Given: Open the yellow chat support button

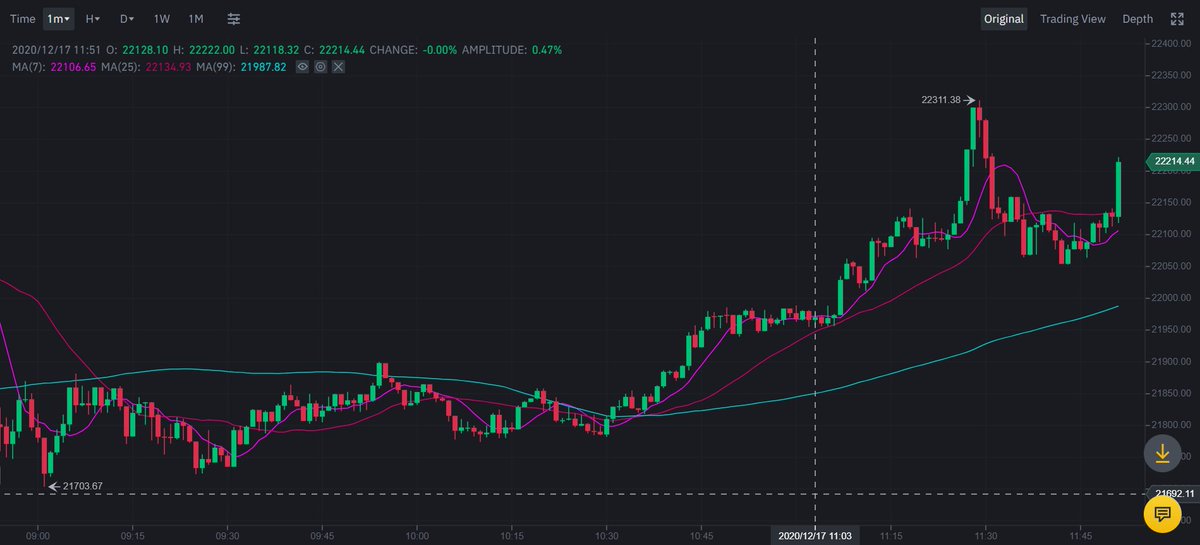Looking at the screenshot, I should (1162, 514).
